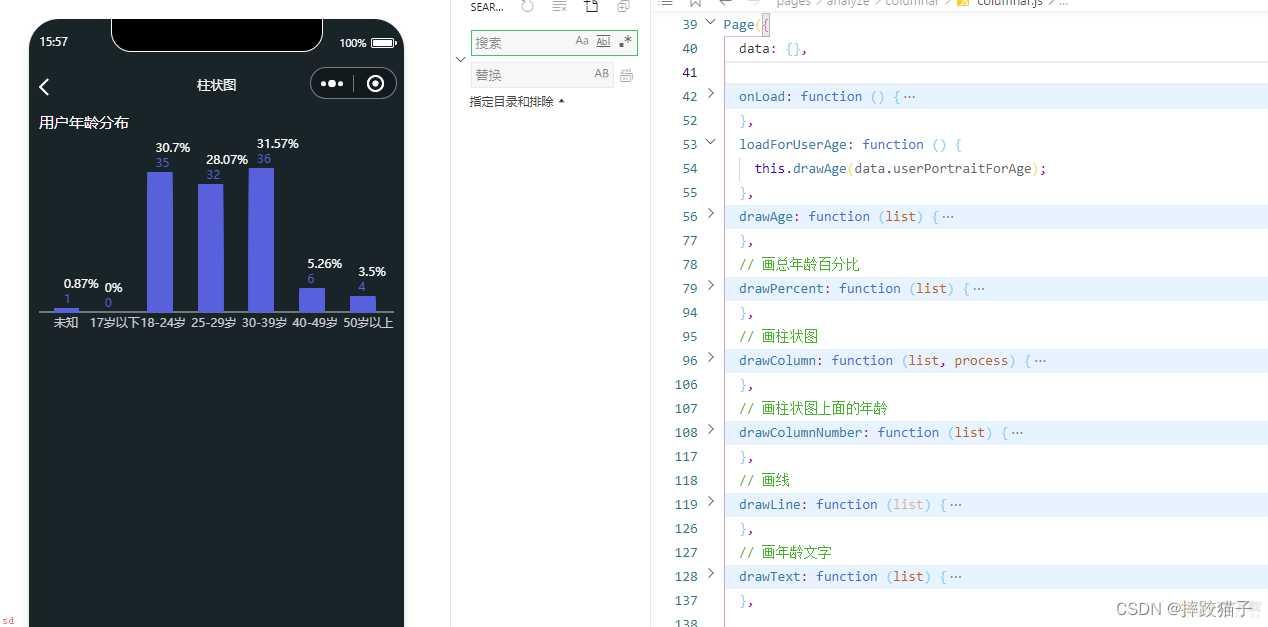Click the open new search editor icon
Viewport: 1268px width, 627px height.
pyautogui.click(x=591, y=7)
